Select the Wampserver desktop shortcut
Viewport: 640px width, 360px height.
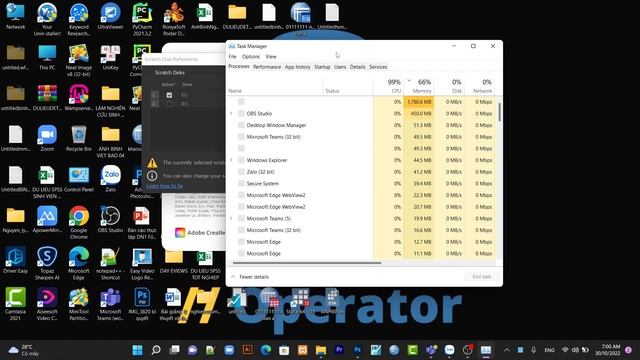click(79, 98)
